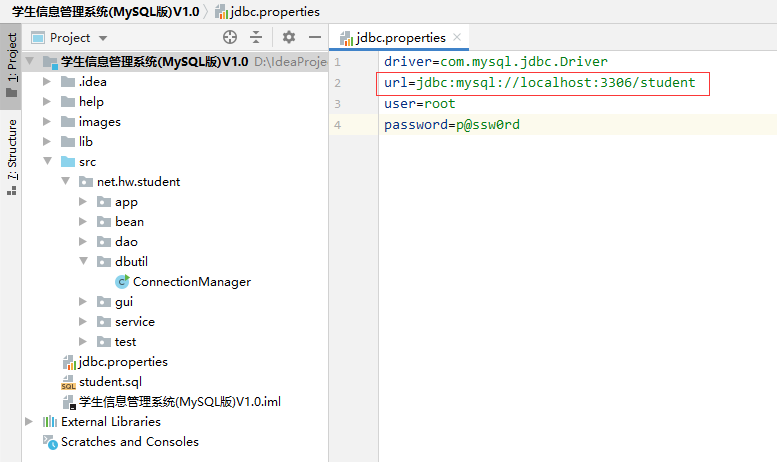Image resolution: width=777 pixels, height=462 pixels.
Task: Click the Collapse All icon in Project panel
Action: click(256, 37)
